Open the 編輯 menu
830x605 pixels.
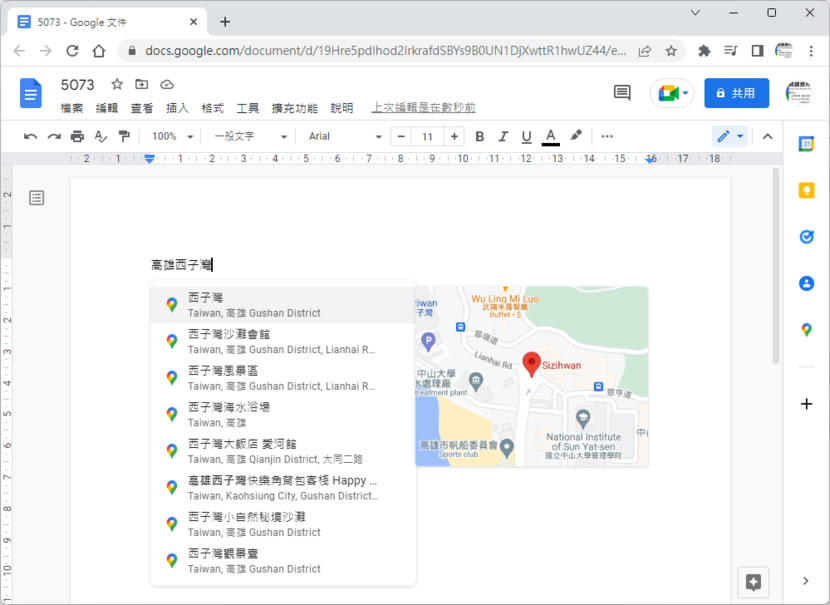[106, 108]
